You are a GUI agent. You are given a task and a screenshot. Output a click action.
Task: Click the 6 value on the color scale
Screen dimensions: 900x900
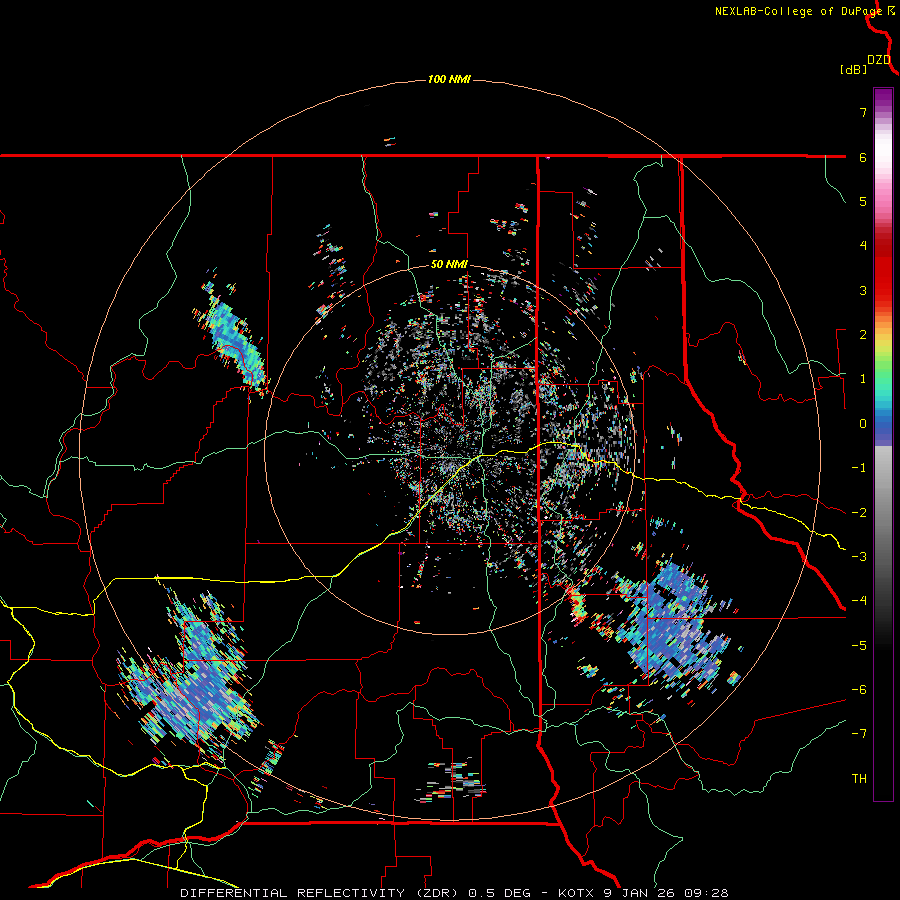click(863, 157)
